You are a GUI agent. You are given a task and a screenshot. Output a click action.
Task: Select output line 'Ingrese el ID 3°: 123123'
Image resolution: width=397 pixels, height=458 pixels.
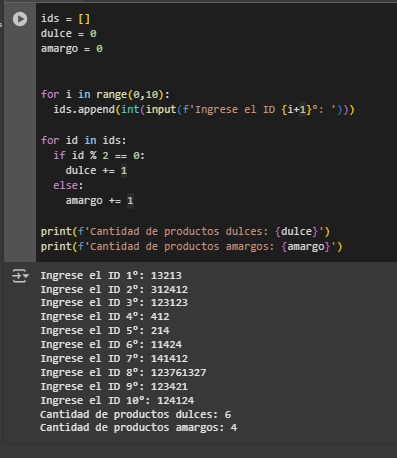114,303
